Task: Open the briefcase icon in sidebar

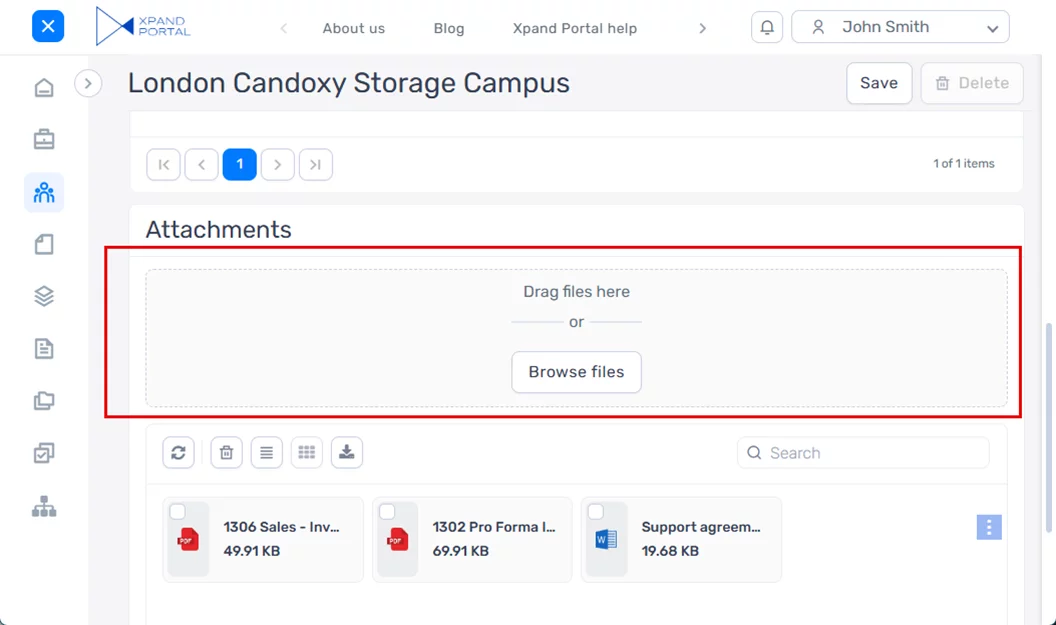Action: point(44,140)
